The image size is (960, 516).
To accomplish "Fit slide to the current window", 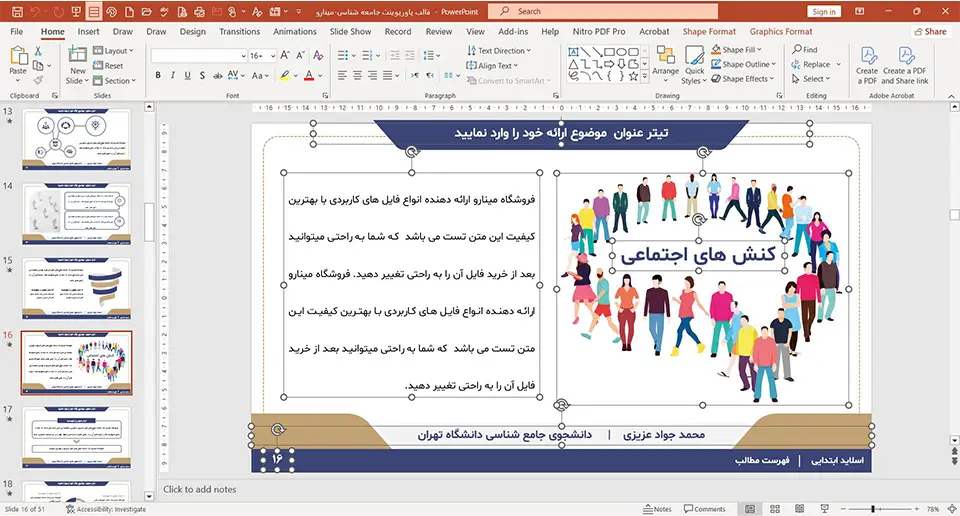I will point(952,509).
